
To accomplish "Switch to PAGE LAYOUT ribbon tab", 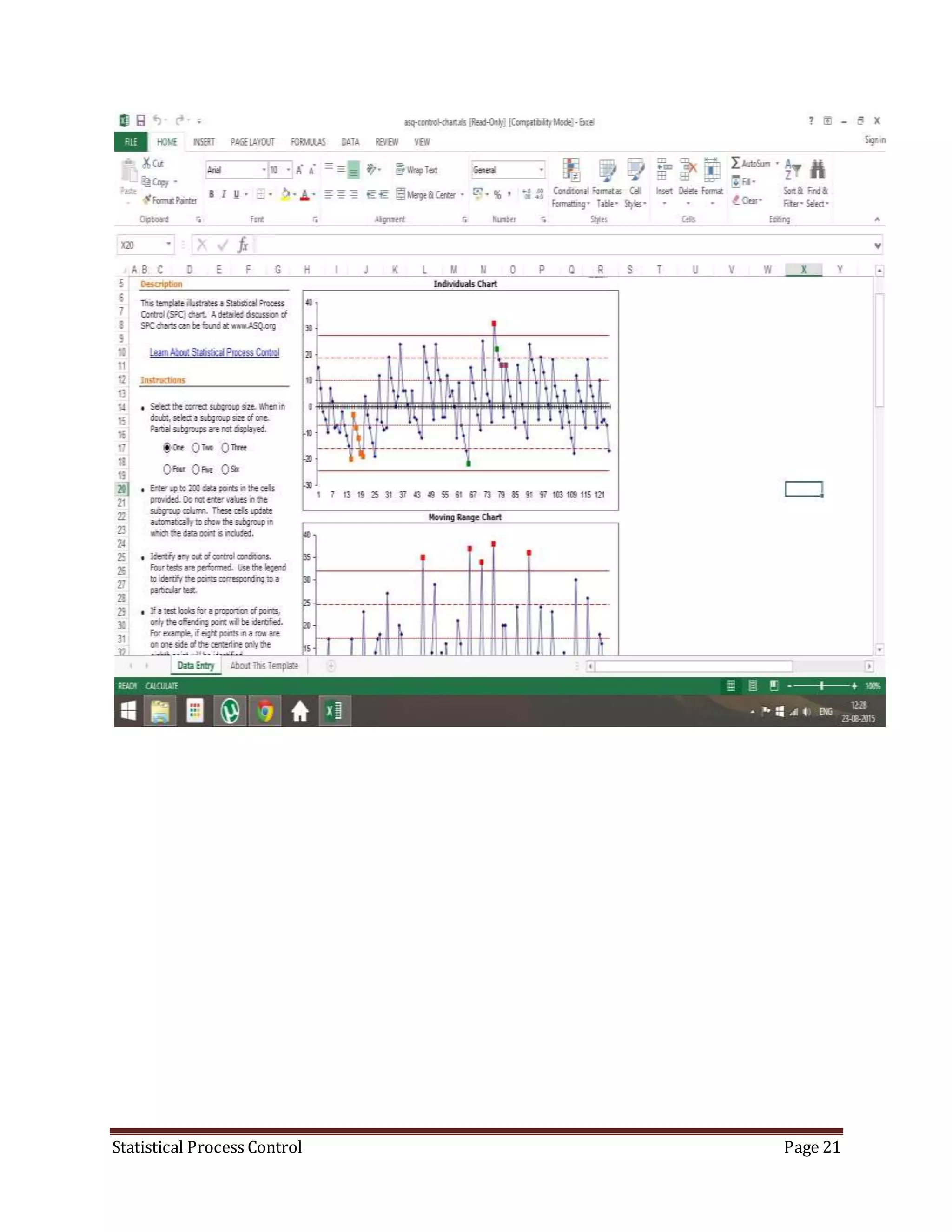I will tap(252, 142).
